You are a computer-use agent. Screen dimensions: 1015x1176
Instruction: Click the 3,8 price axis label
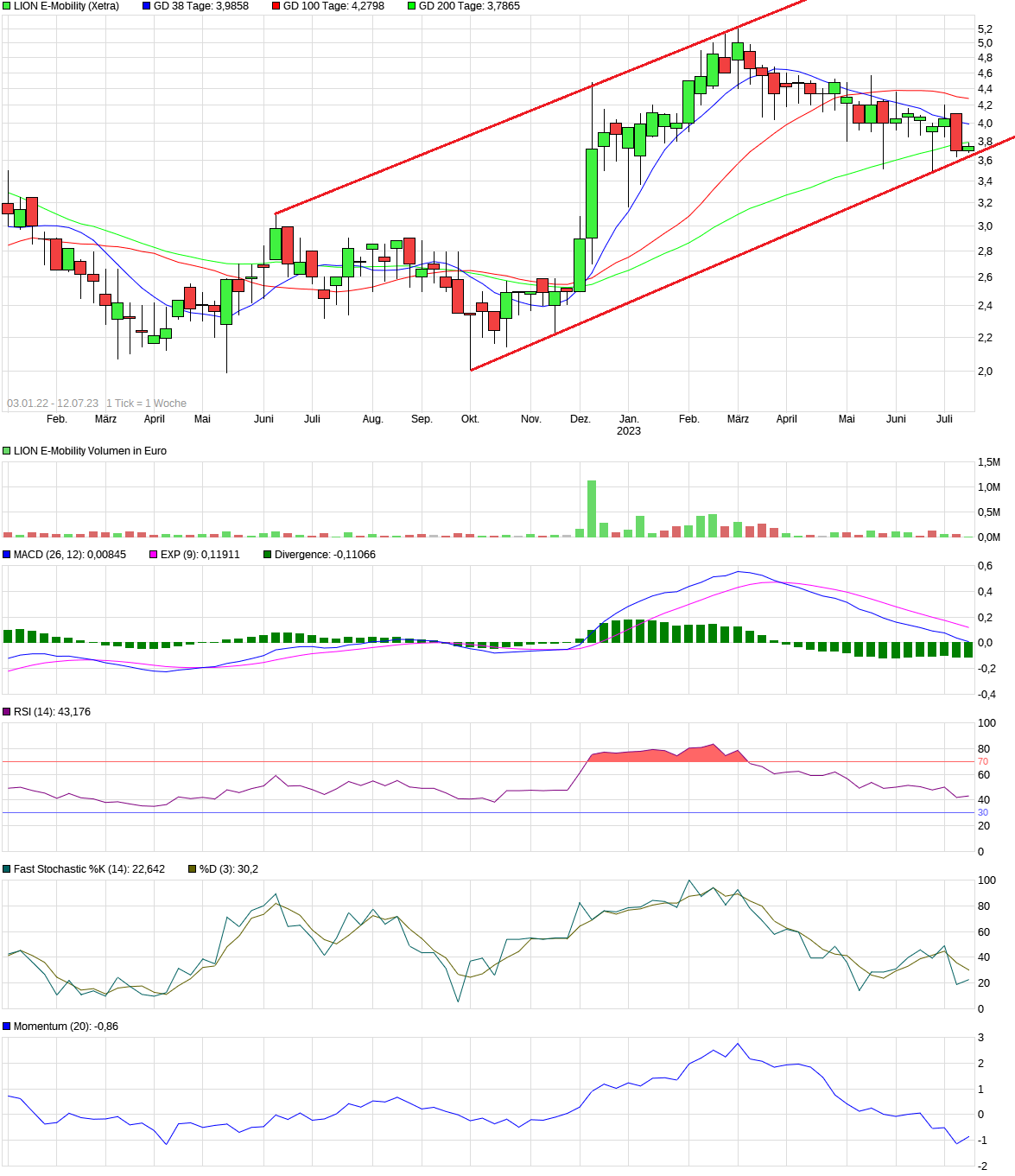tap(985, 142)
